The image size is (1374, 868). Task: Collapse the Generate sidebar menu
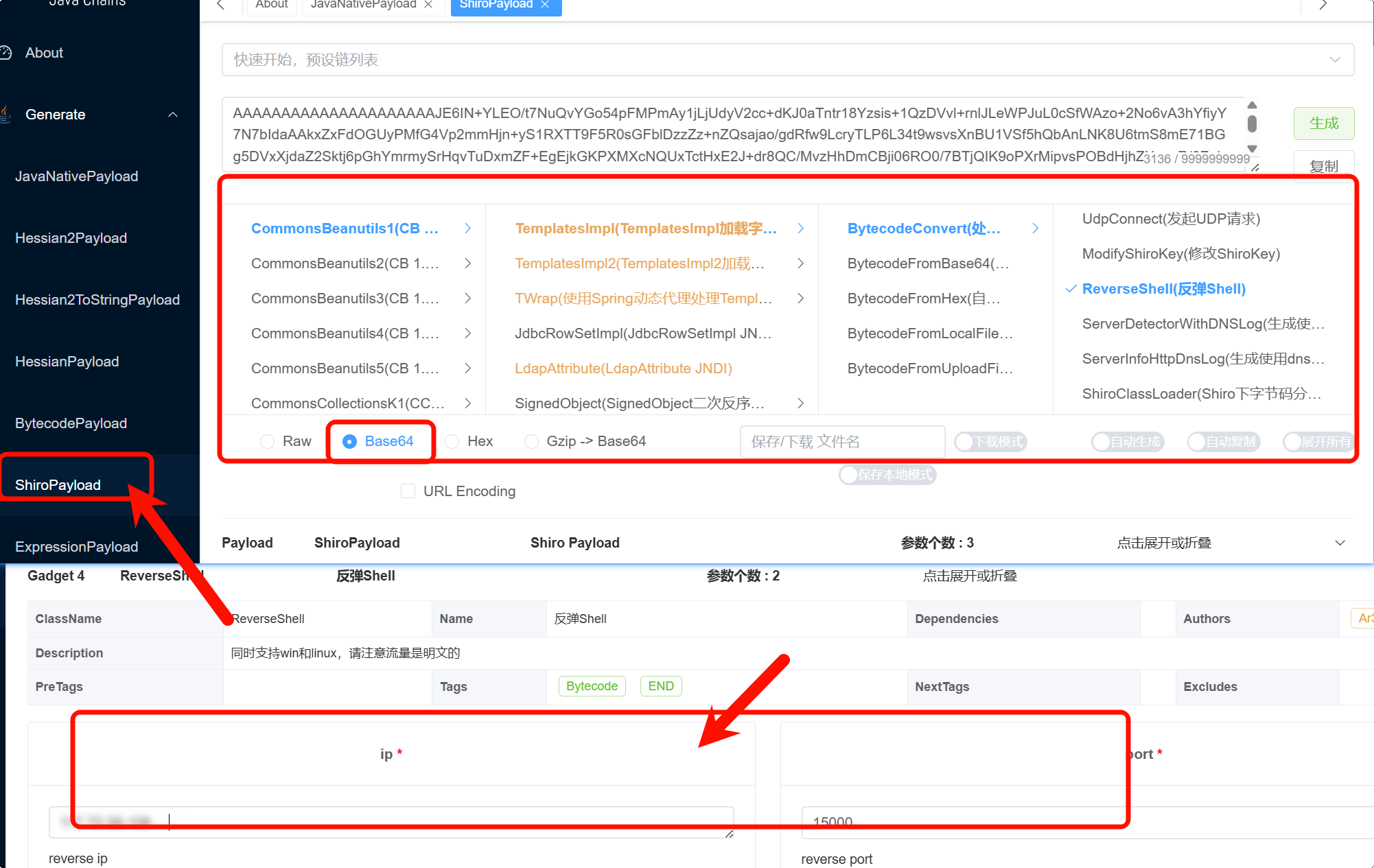[x=173, y=115]
